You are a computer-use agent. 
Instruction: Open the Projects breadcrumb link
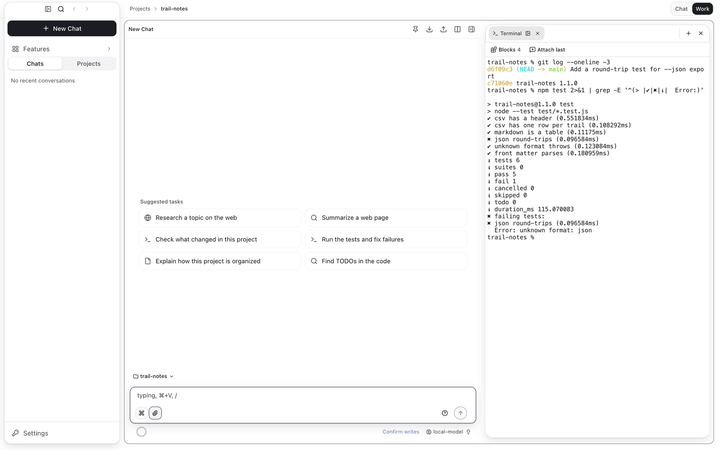click(x=140, y=9)
